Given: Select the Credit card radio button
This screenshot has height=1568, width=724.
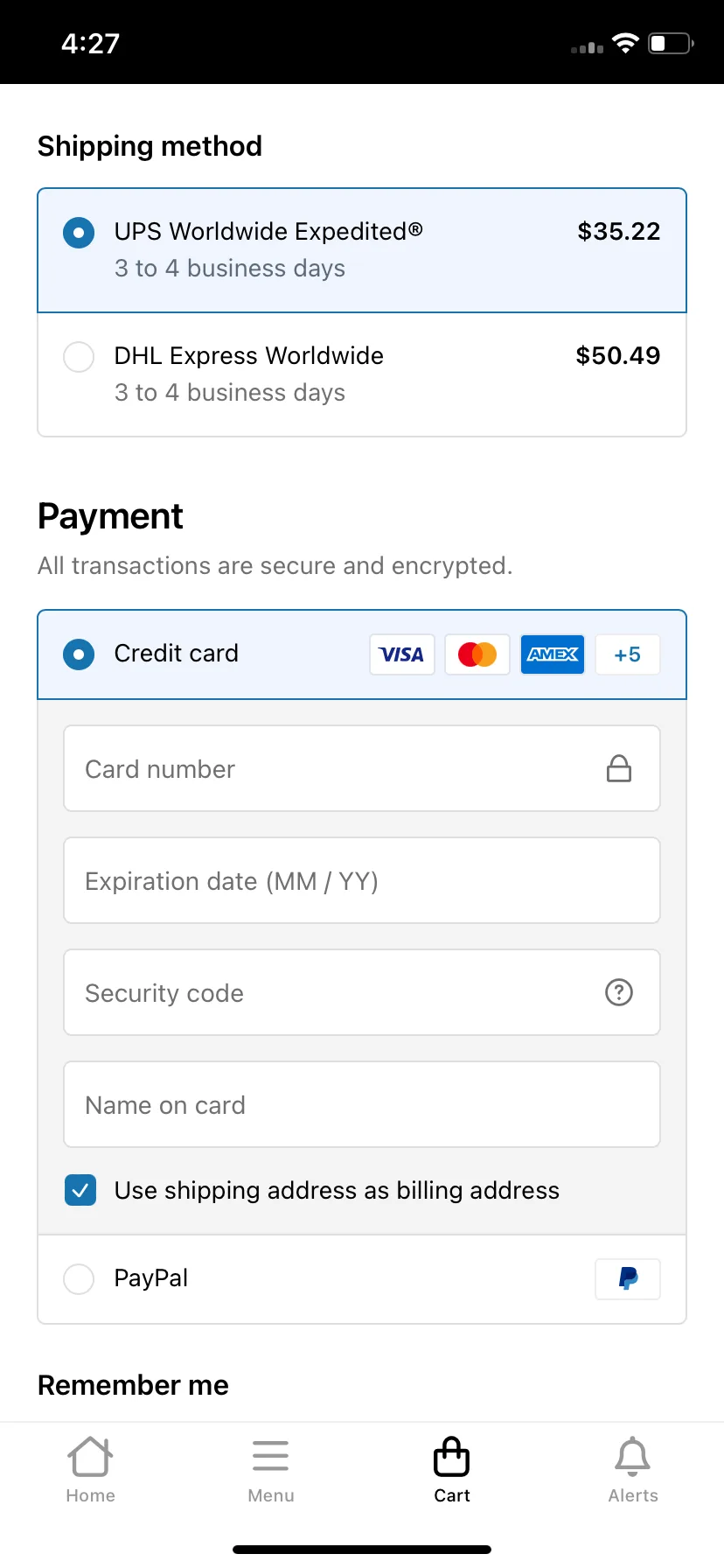Looking at the screenshot, I should [79, 654].
